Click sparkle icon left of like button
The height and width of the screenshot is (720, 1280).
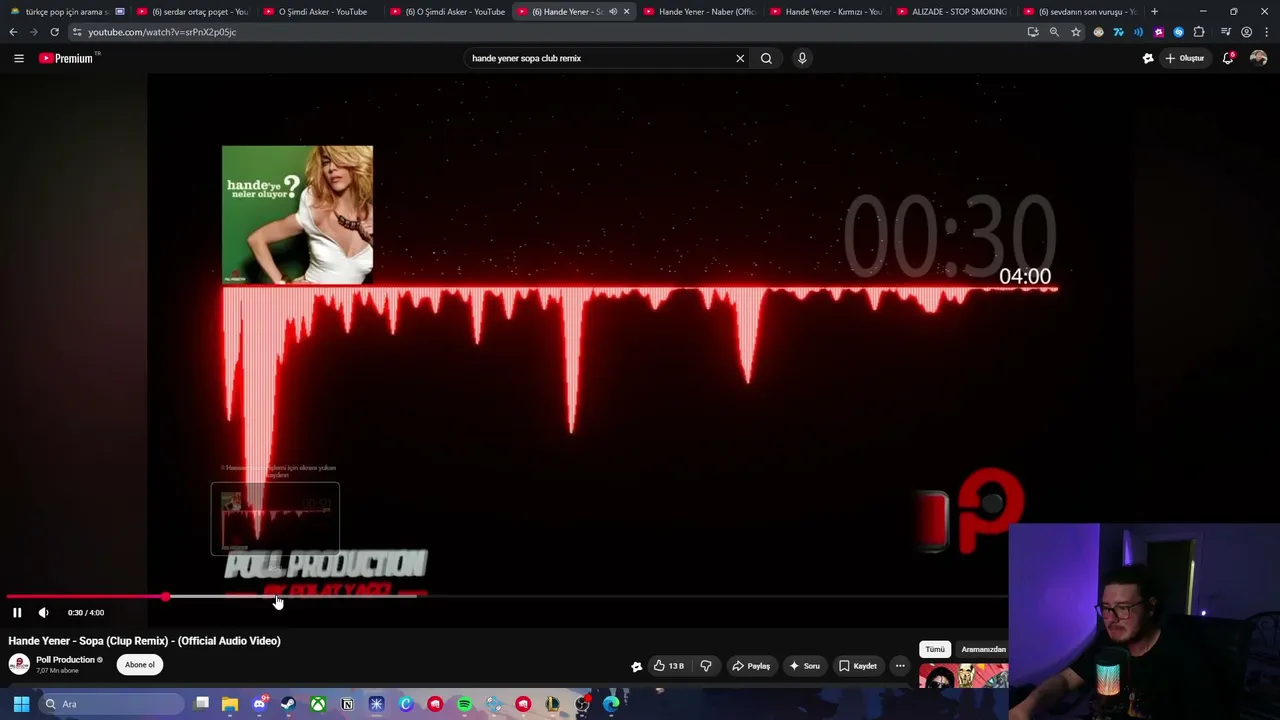pyautogui.click(x=637, y=666)
